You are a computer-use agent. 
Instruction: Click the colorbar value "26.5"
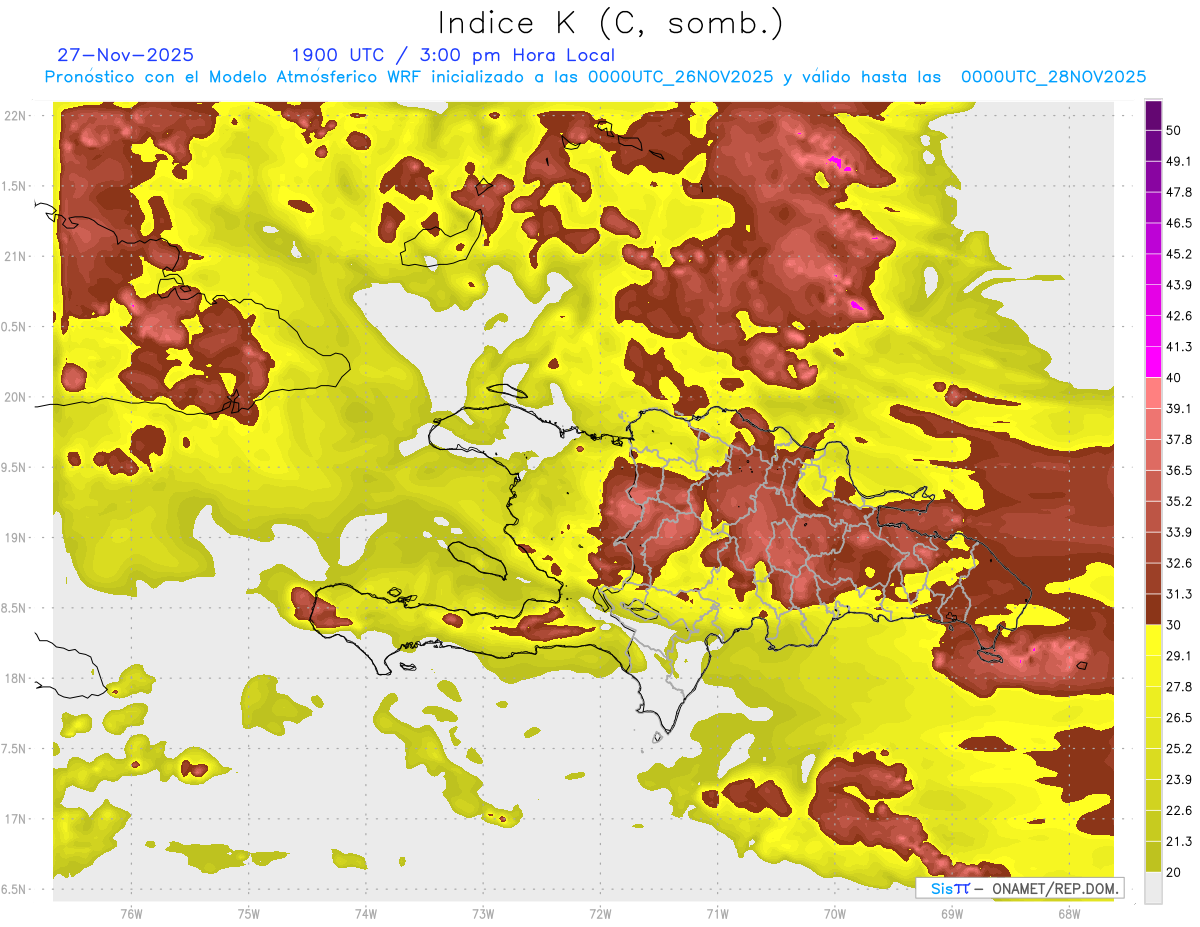tap(1178, 719)
